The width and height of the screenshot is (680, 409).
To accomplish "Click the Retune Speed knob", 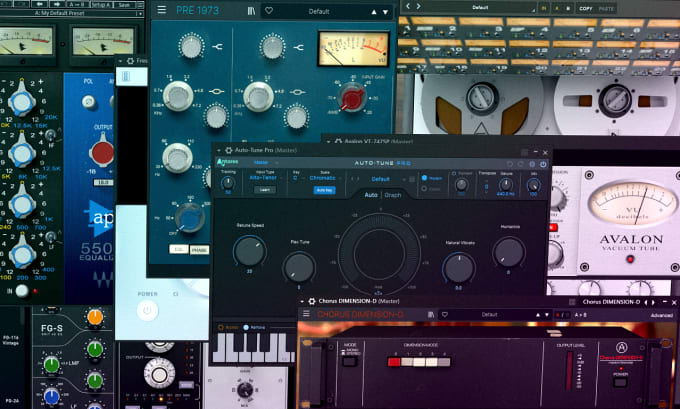I will (x=249, y=251).
